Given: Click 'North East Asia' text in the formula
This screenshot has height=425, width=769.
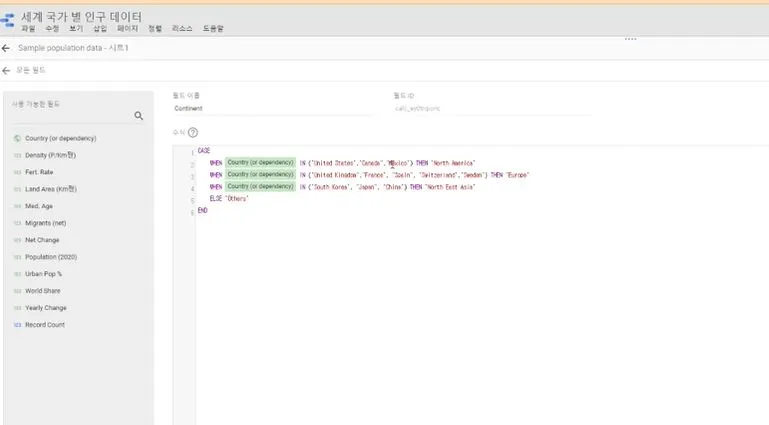Looking at the screenshot, I should tap(450, 187).
